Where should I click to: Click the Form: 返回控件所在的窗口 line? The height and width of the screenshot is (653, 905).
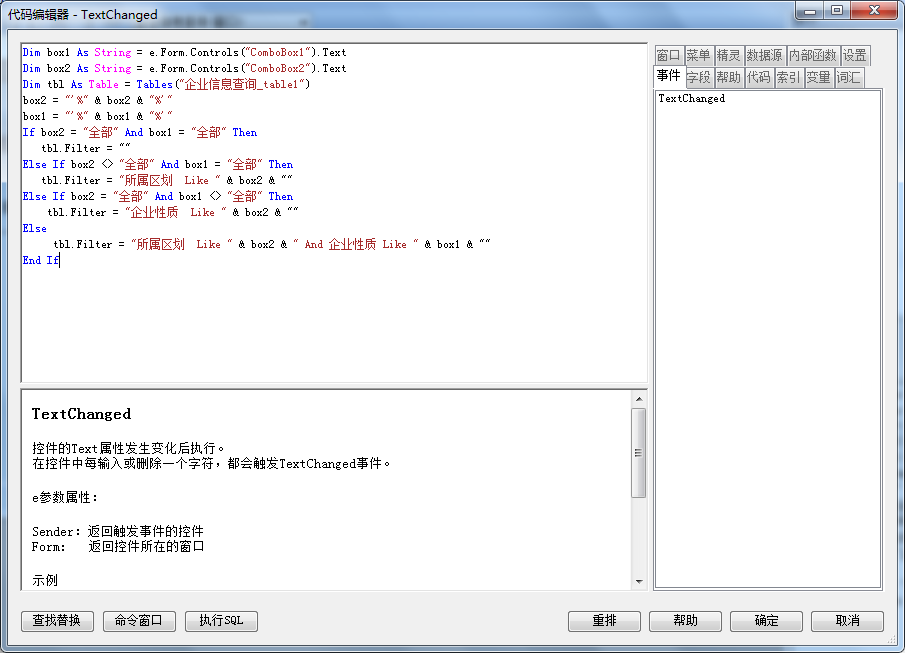[x=118, y=546]
